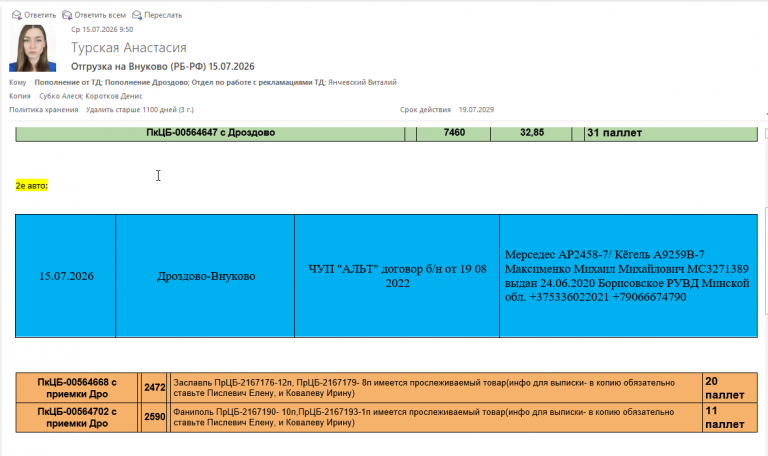
Task: Click driver info cell Мерседес АР2458-7
Action: click(628, 276)
